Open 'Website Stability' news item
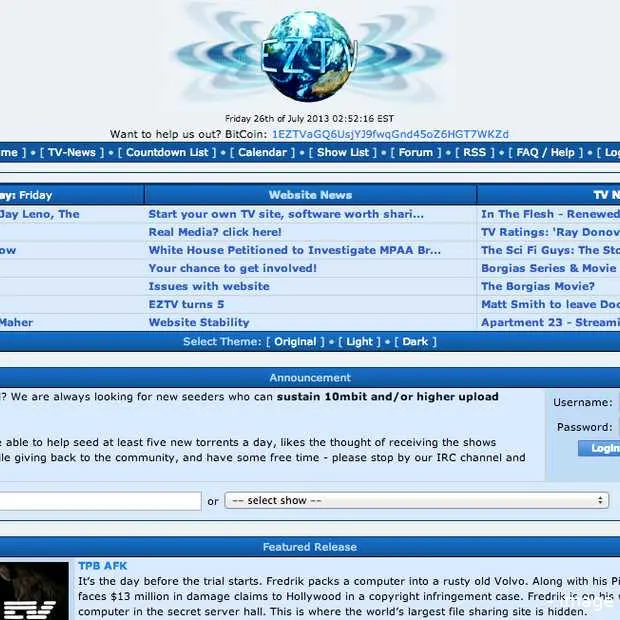Viewport: 620px width, 620px height. [199, 323]
